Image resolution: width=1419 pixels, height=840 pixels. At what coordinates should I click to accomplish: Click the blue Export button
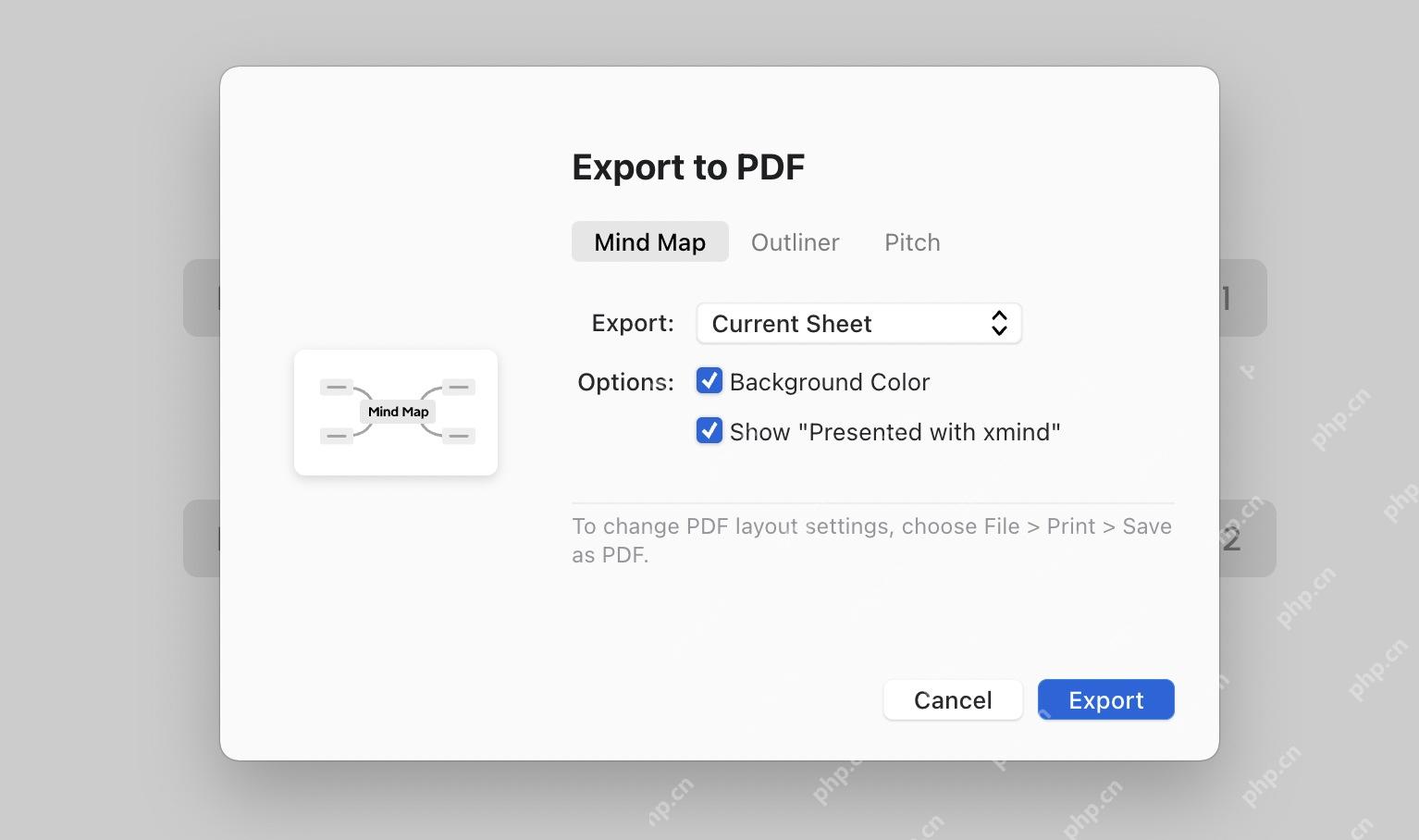pyautogui.click(x=1105, y=699)
